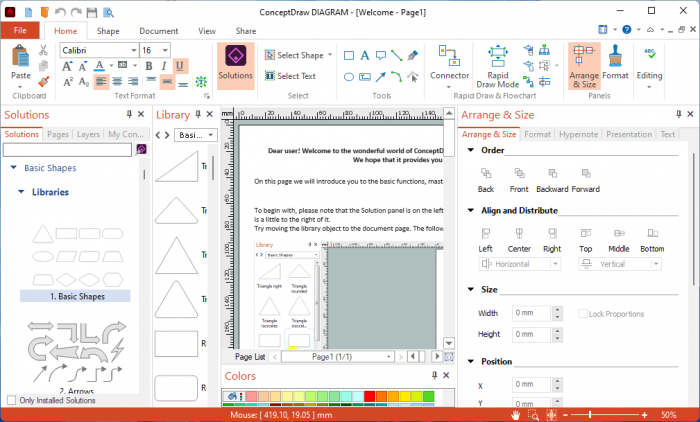Enable Only Installed Solutions checkbox
The width and height of the screenshot is (700, 422).
[x=11, y=401]
